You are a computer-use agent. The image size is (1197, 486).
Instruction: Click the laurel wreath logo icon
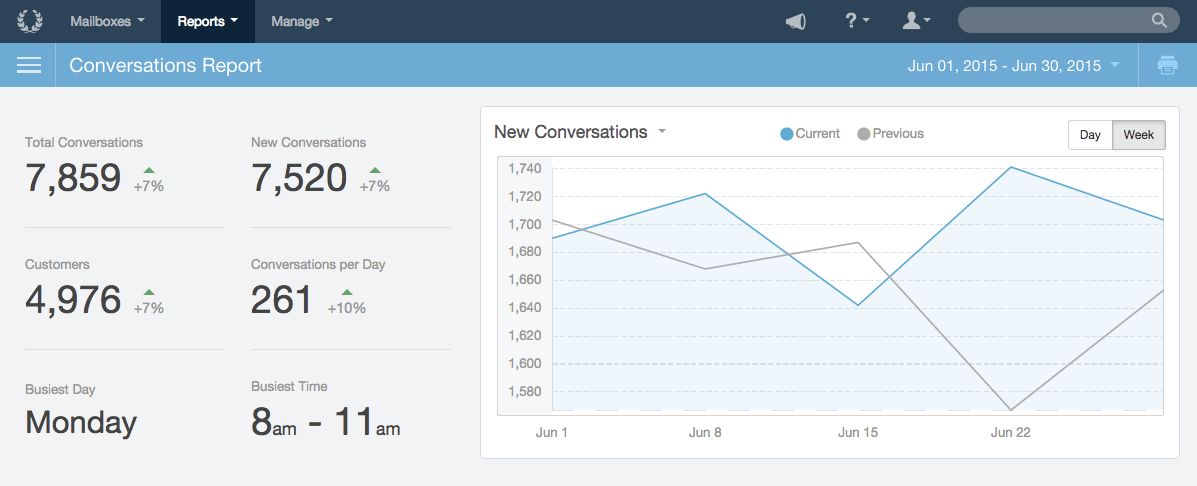pos(30,21)
